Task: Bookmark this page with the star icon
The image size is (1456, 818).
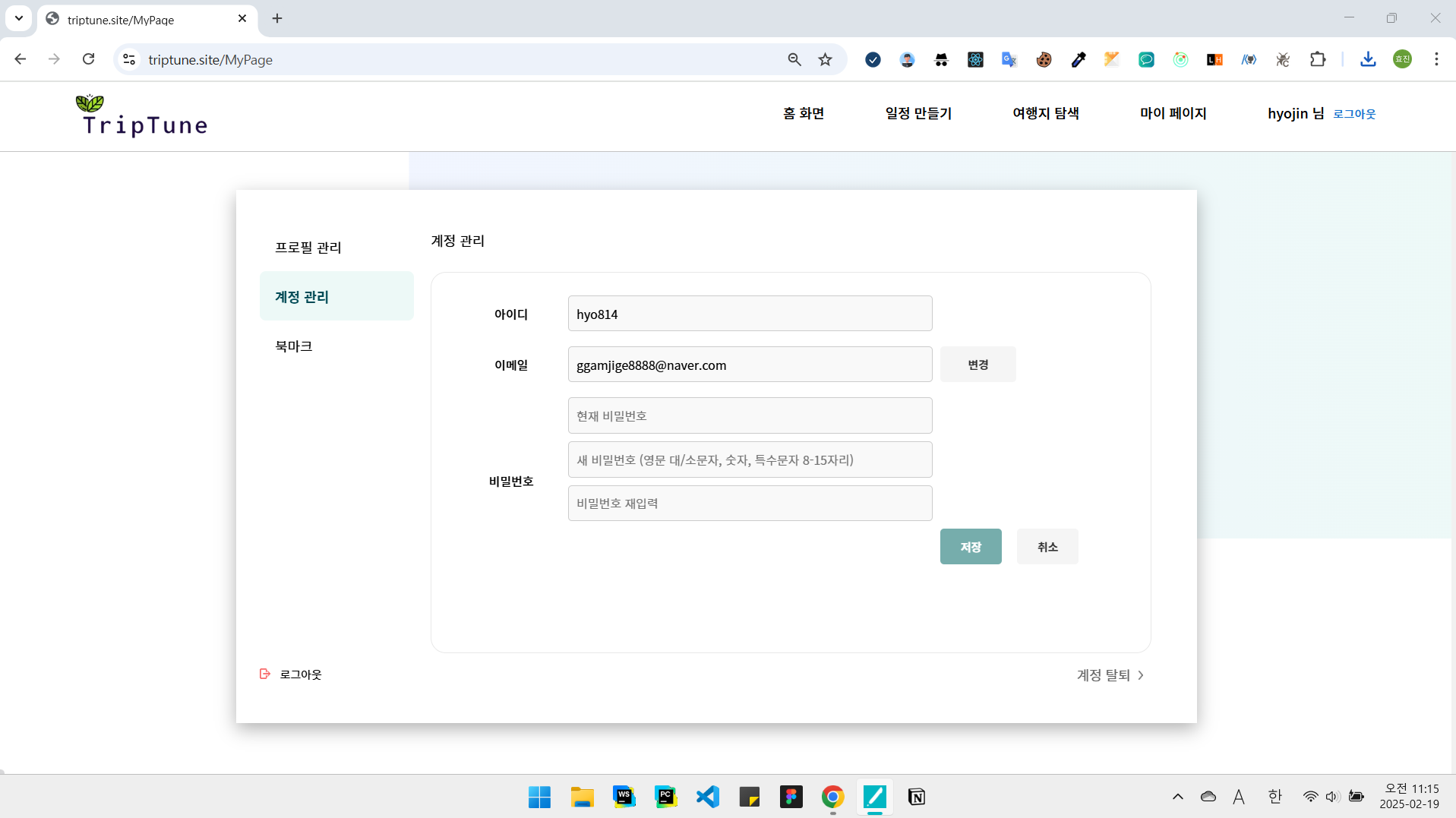Action: pos(825,59)
